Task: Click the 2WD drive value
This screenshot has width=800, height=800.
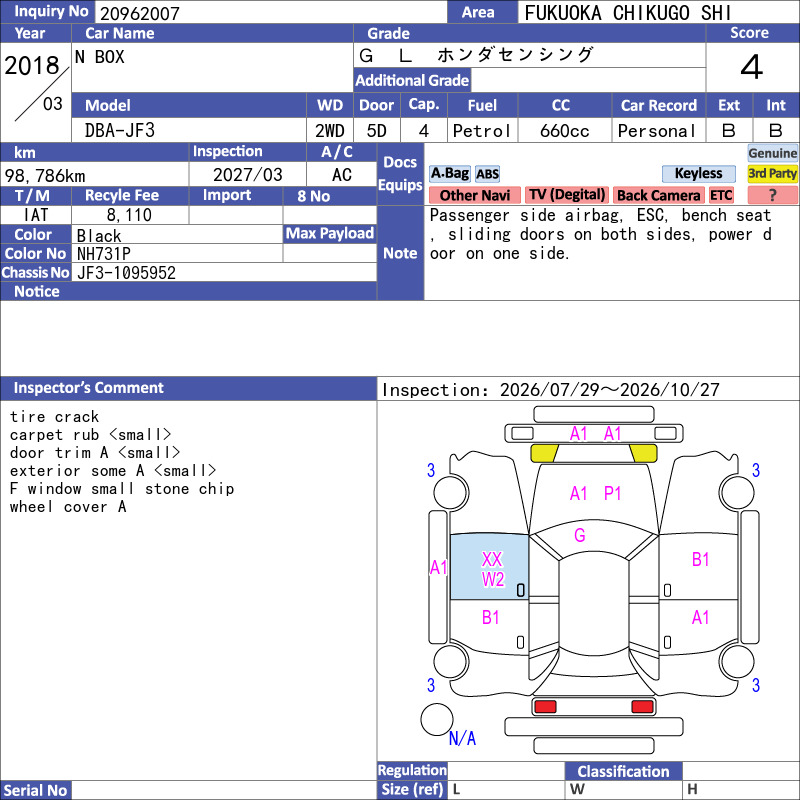Action: click(330, 131)
